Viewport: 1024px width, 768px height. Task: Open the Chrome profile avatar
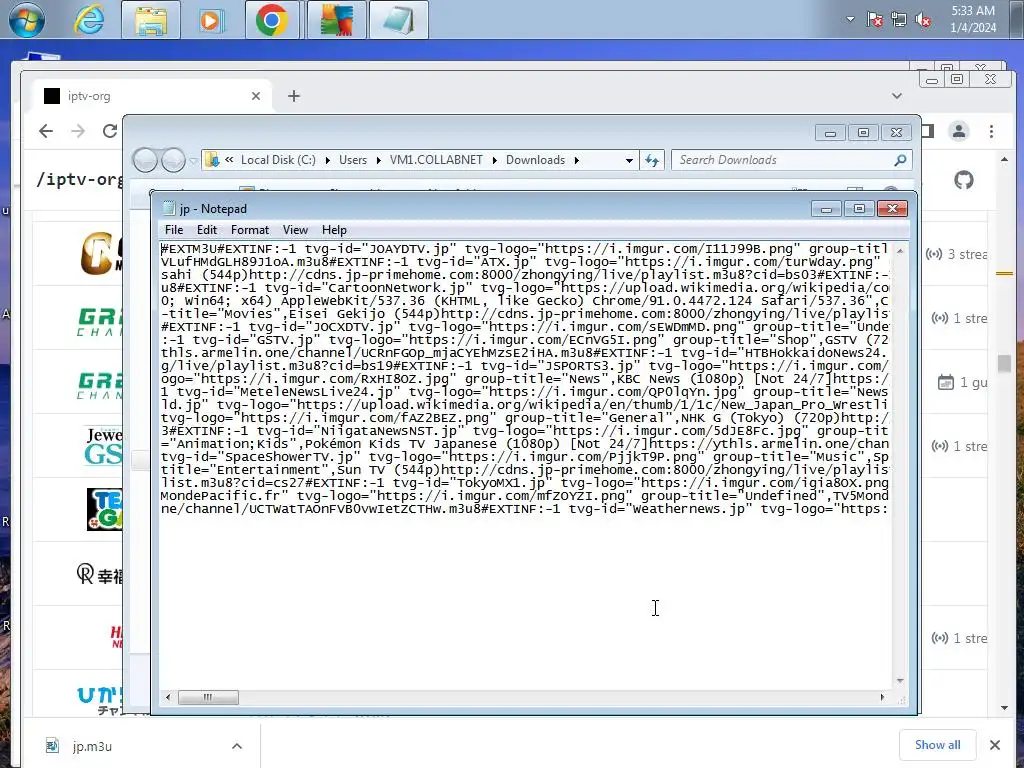coord(959,131)
